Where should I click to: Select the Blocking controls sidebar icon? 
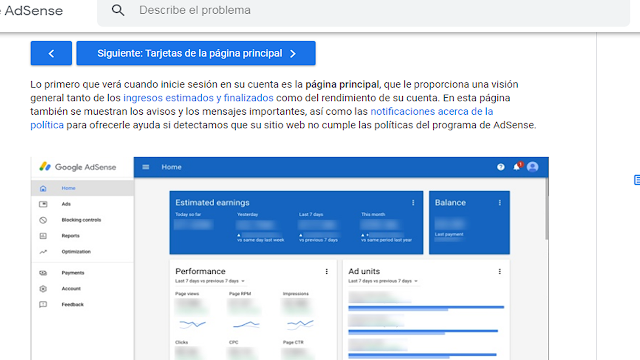pos(43,220)
